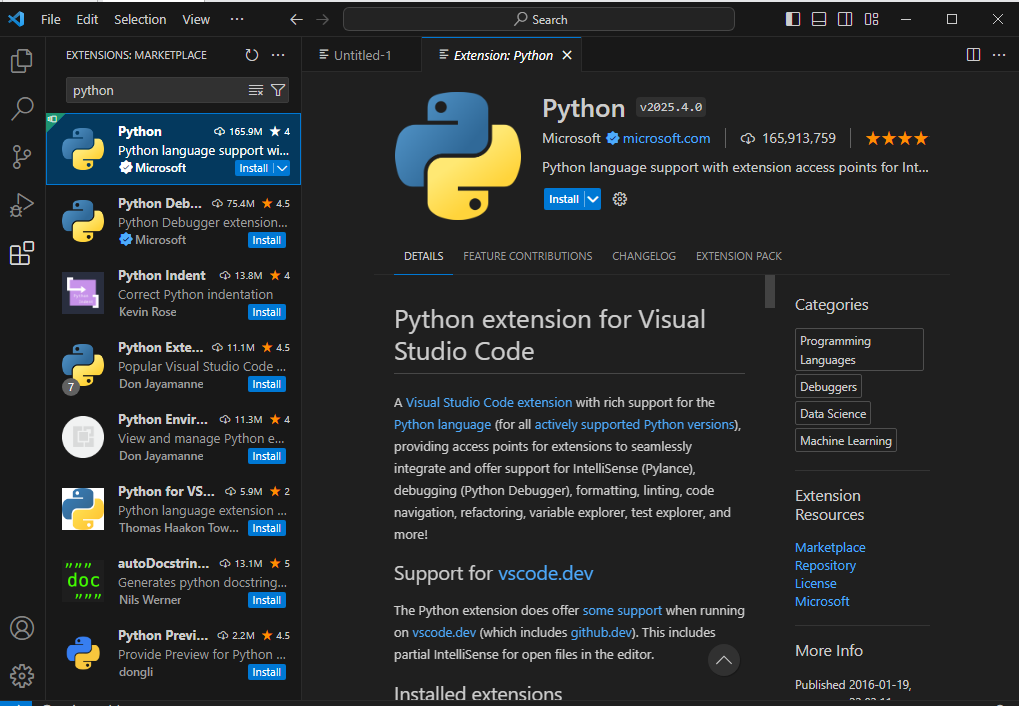This screenshot has width=1019, height=706.
Task: Open the File menu
Action: (x=51, y=20)
